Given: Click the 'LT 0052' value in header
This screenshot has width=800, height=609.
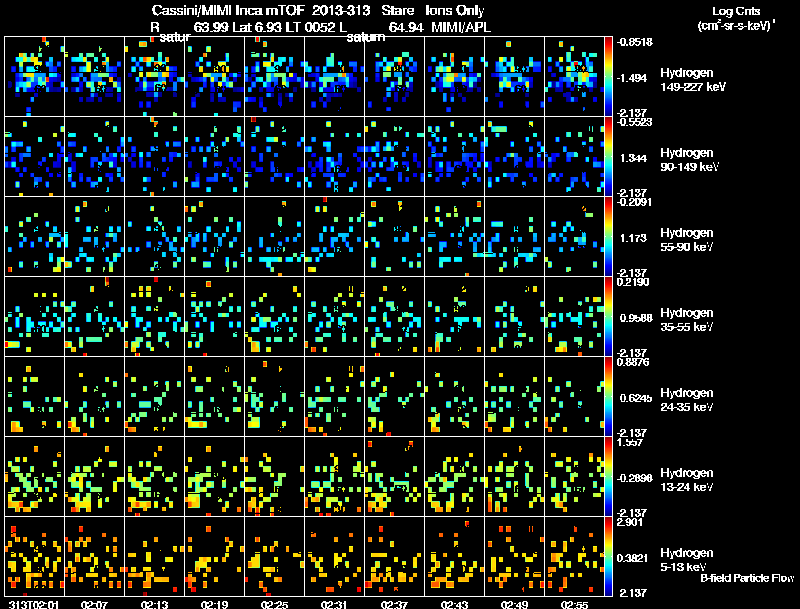Looking at the screenshot, I should [x=311, y=28].
